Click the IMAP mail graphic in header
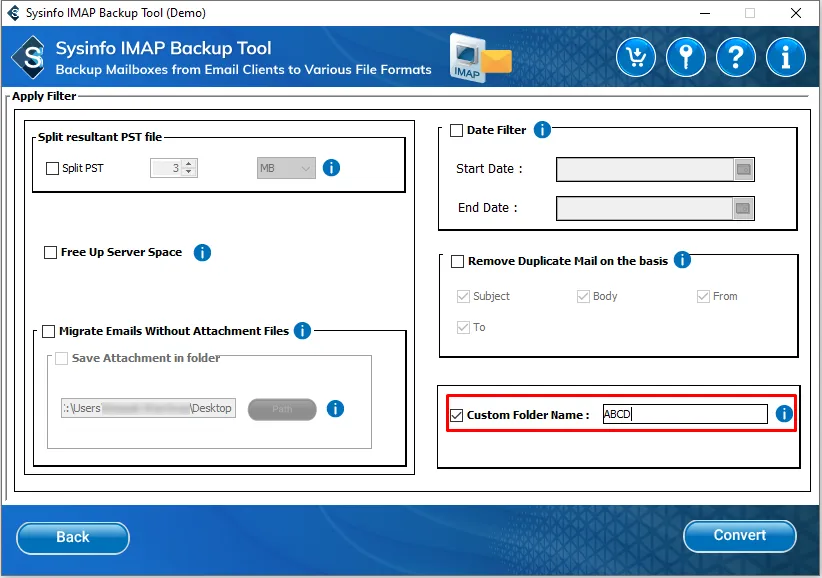The image size is (822, 578). (480, 58)
